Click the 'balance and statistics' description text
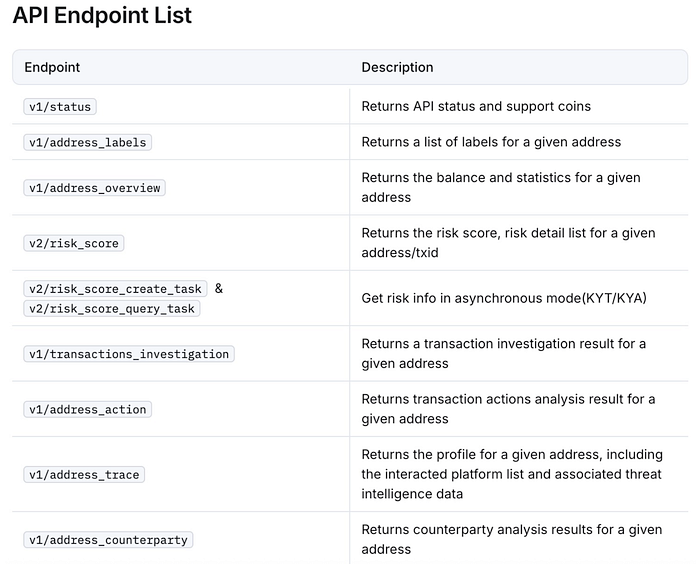This screenshot has width=700, height=564. (x=500, y=187)
